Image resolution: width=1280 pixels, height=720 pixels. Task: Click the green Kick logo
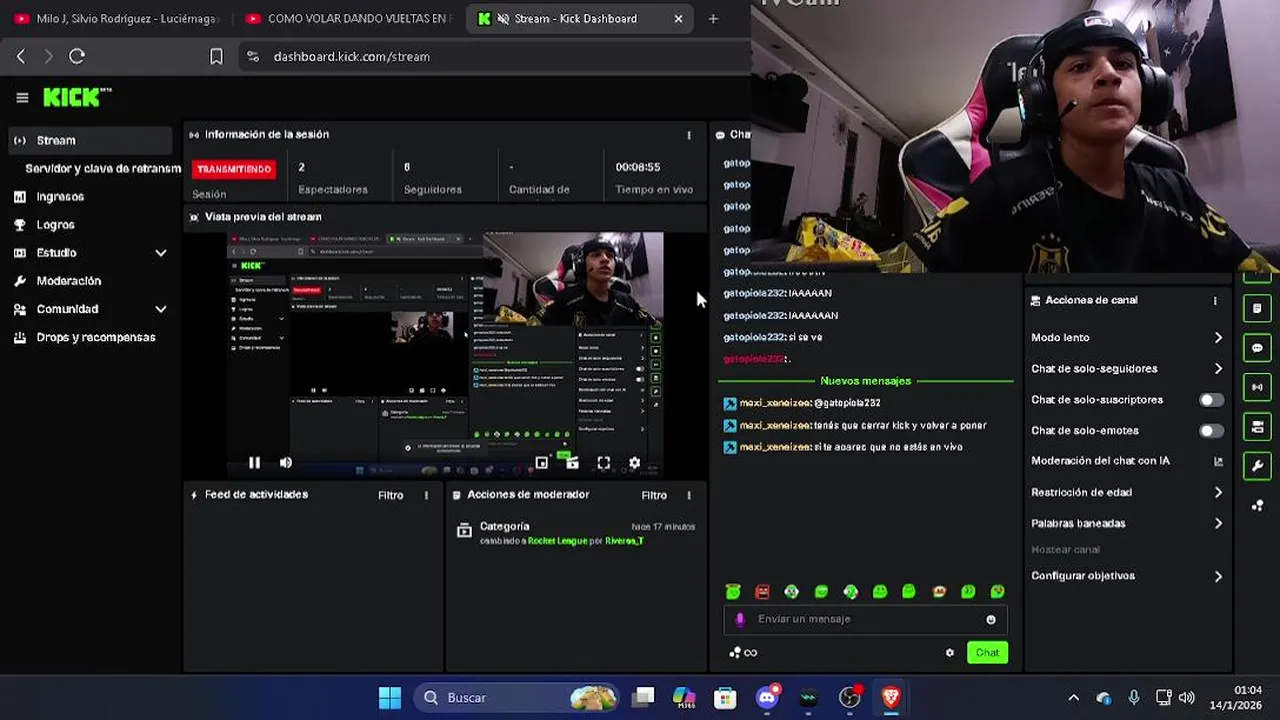77,97
